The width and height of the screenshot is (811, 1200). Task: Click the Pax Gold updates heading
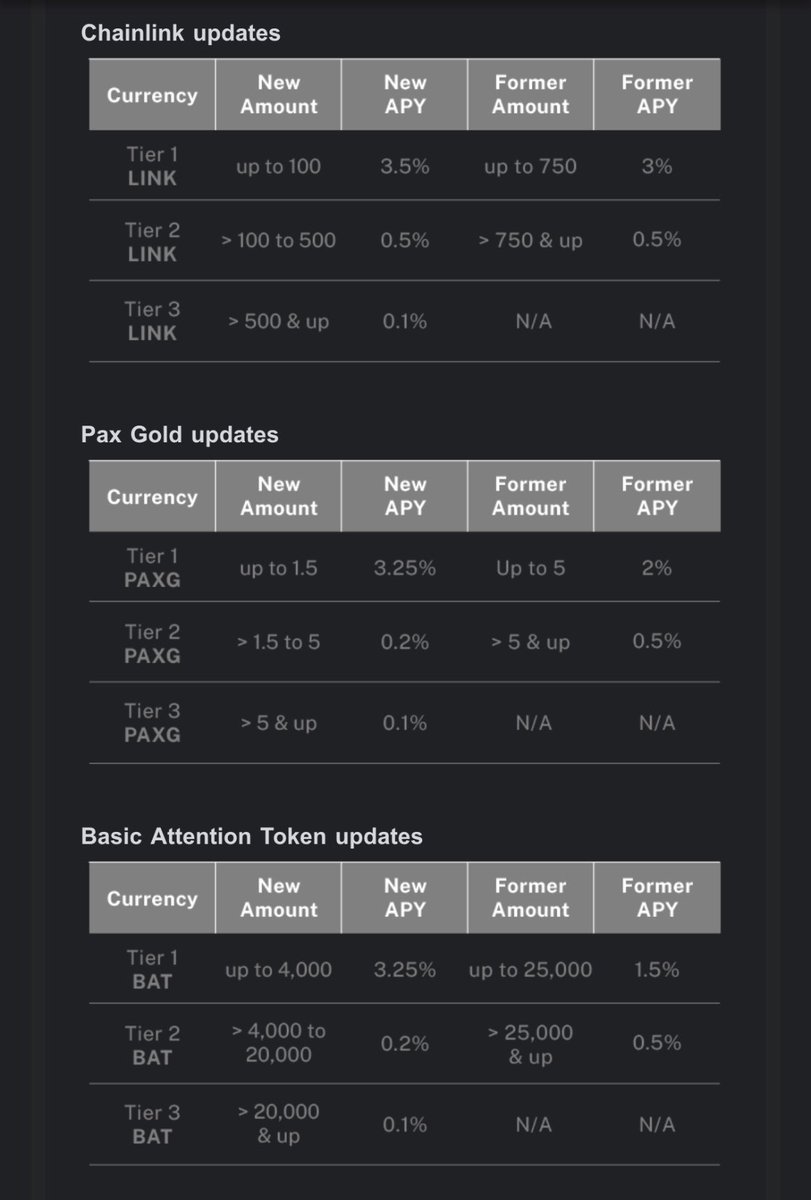180,435
